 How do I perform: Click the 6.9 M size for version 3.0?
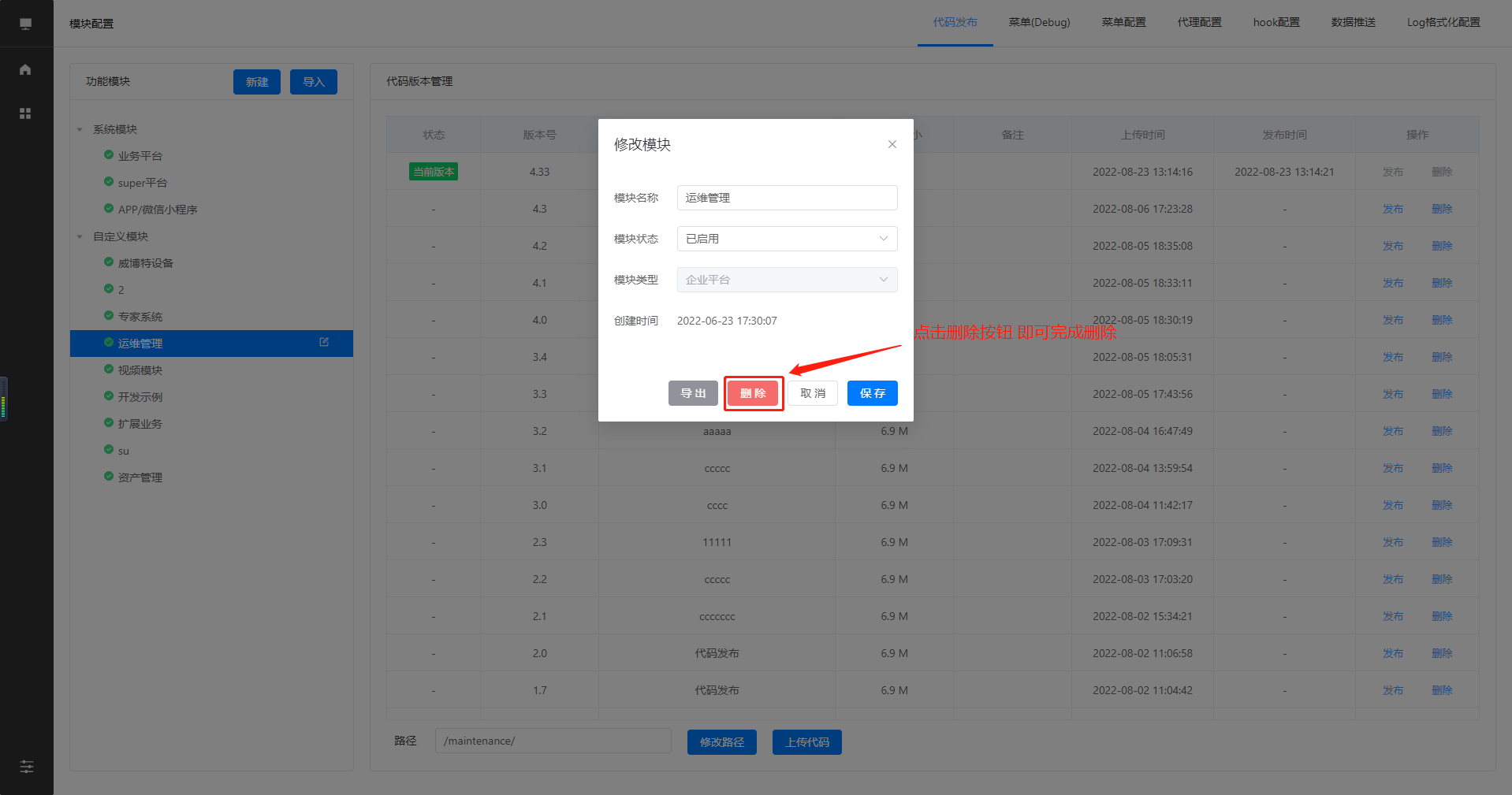(x=894, y=505)
